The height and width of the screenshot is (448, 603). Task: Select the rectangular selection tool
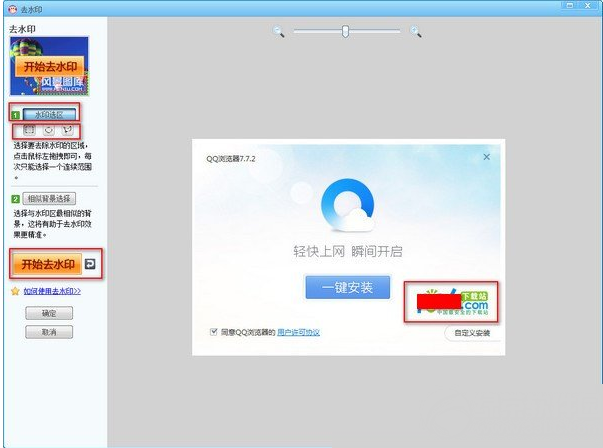(29, 130)
